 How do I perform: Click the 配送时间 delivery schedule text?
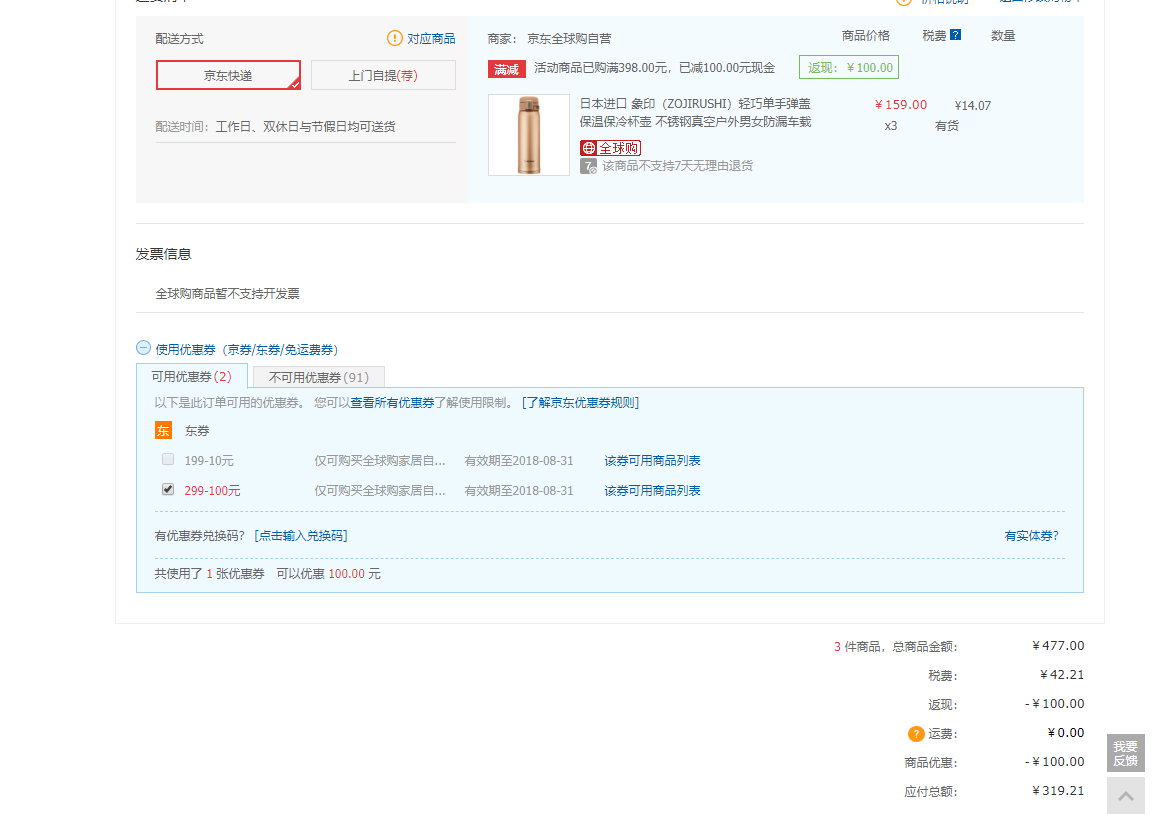(x=275, y=127)
